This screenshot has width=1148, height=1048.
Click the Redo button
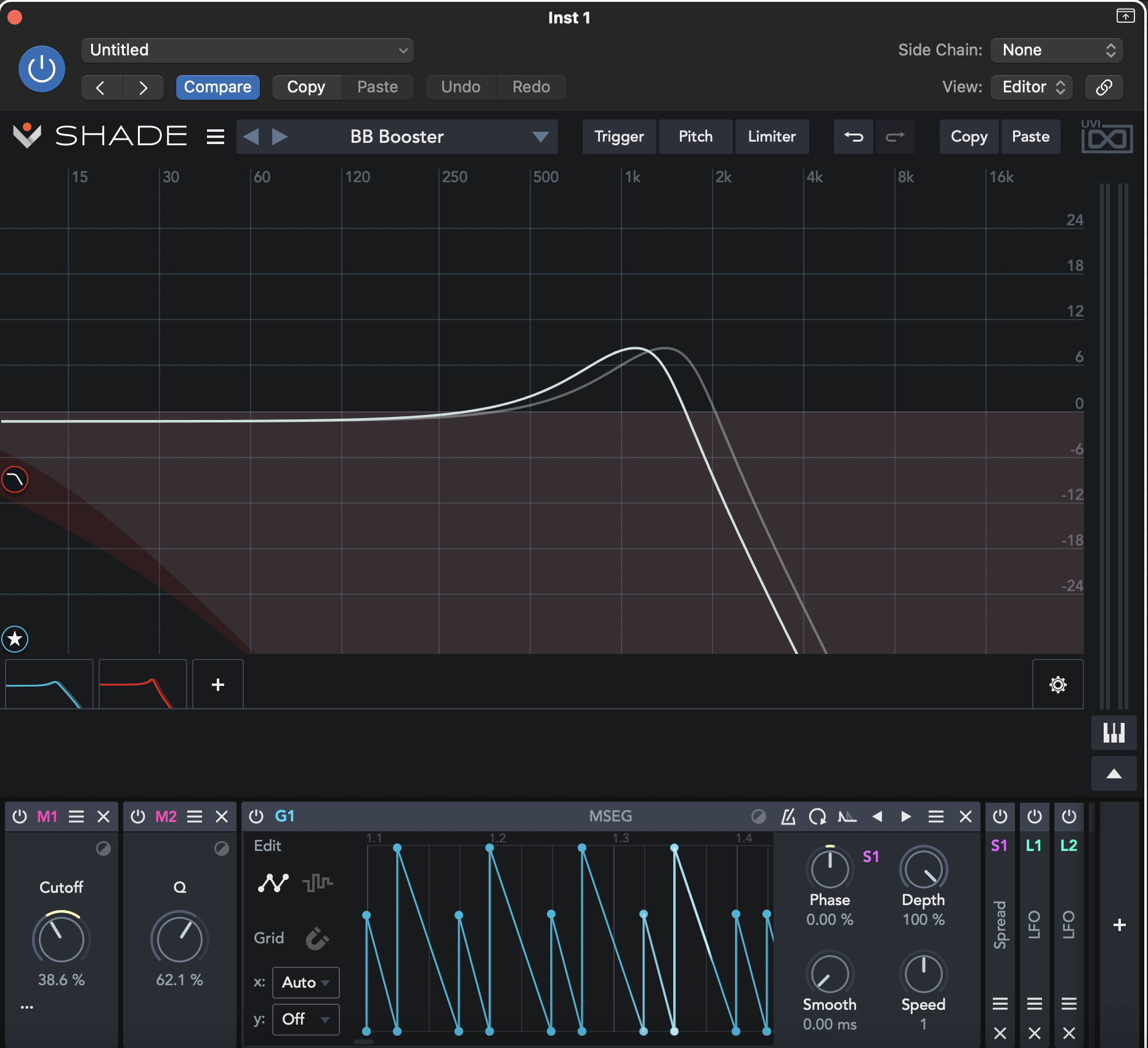point(531,87)
